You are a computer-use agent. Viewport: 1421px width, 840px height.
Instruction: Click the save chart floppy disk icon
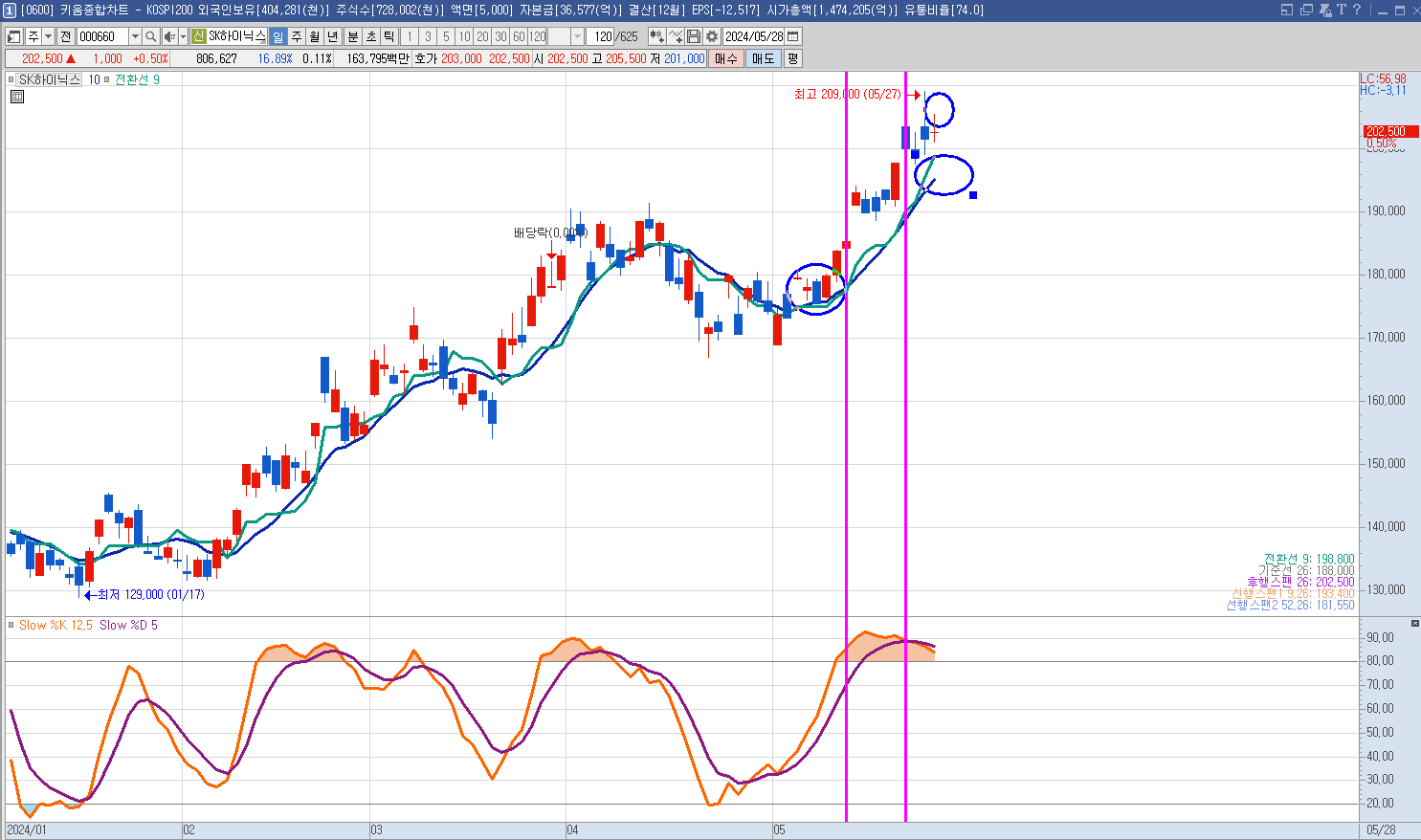click(694, 36)
